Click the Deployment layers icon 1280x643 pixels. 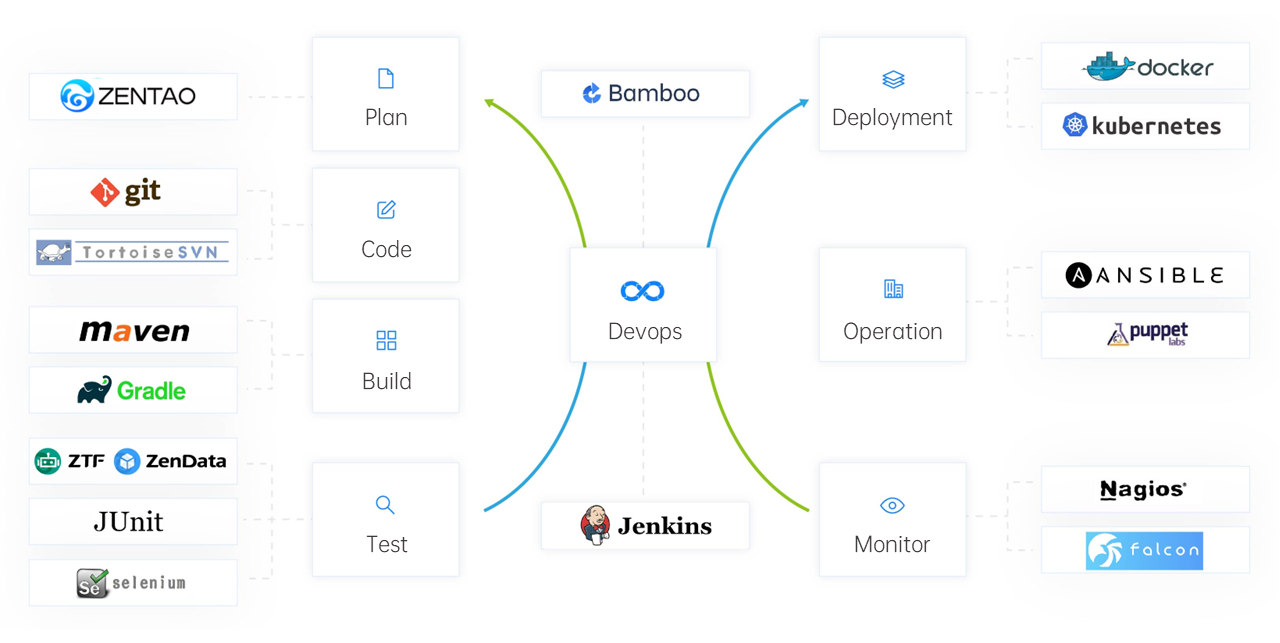893,79
